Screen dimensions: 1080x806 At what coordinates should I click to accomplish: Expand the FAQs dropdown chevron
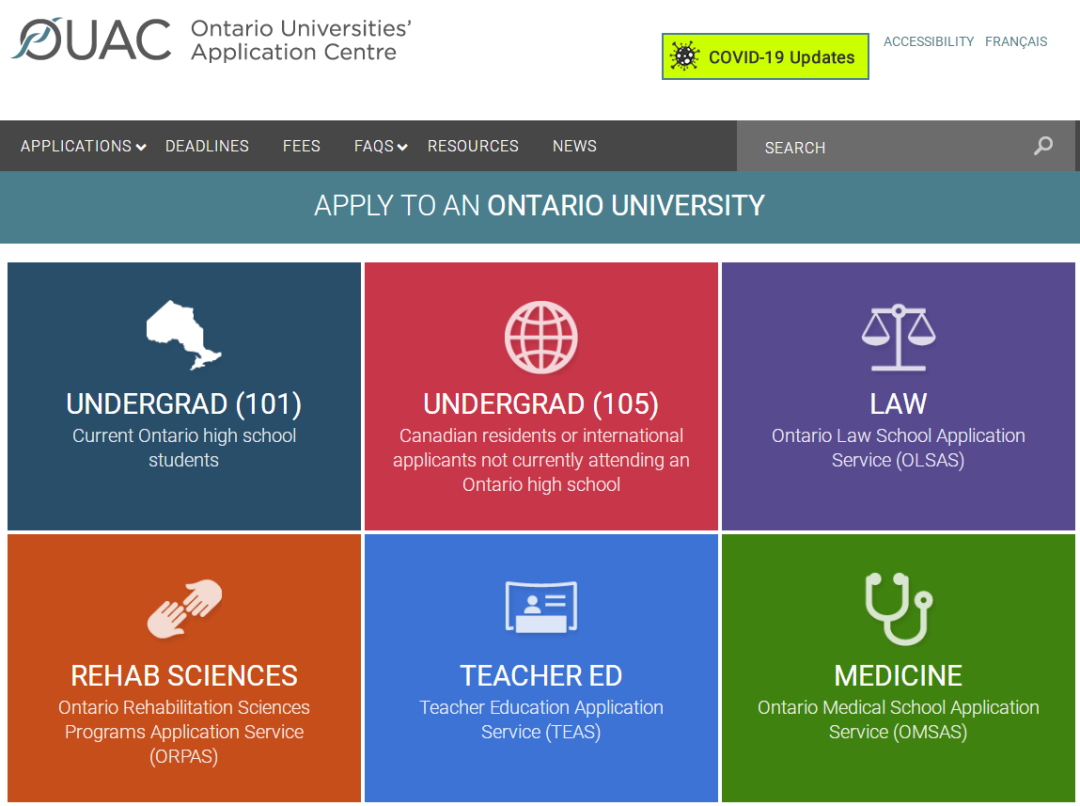coord(402,147)
